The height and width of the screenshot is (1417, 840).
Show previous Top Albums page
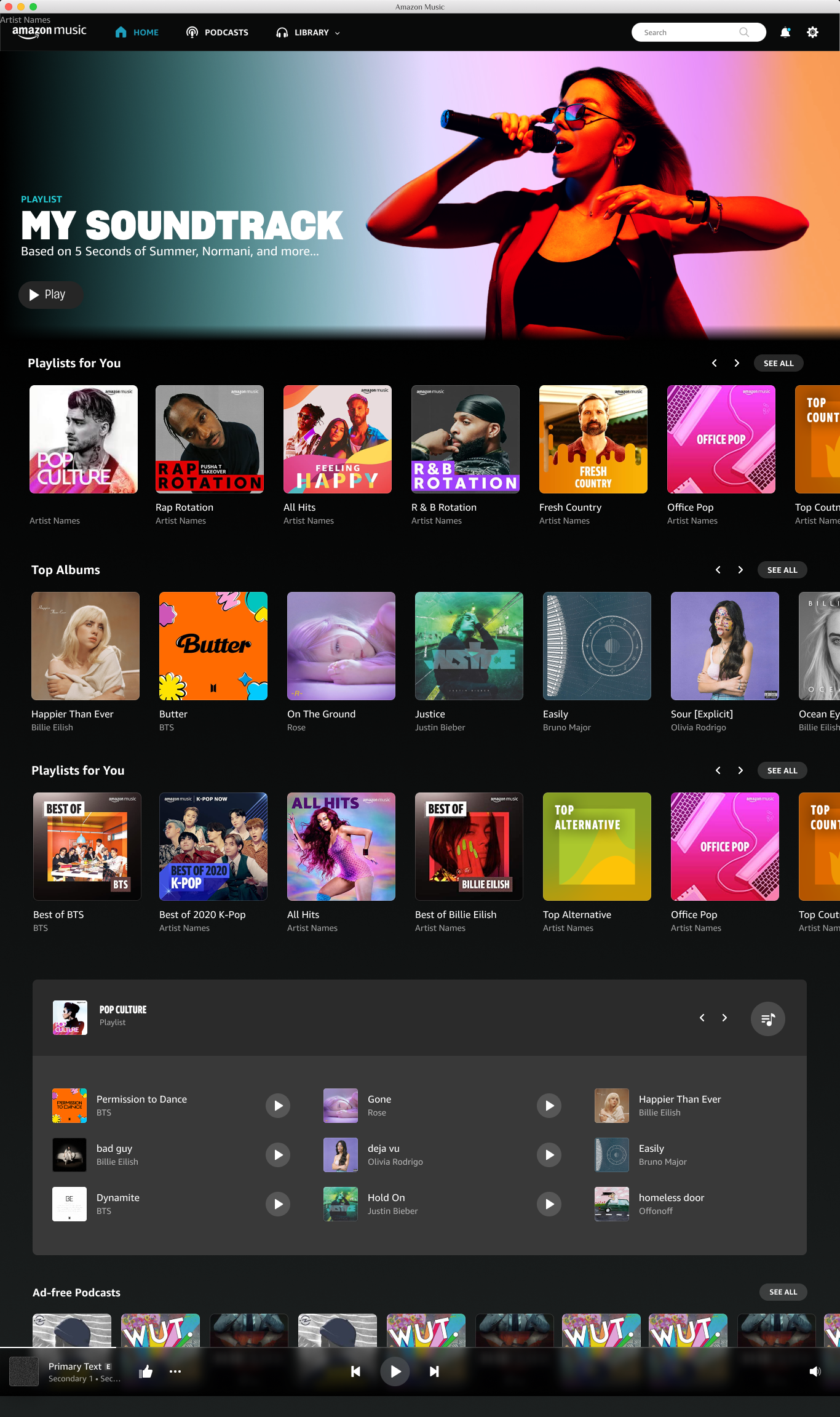pyautogui.click(x=718, y=570)
